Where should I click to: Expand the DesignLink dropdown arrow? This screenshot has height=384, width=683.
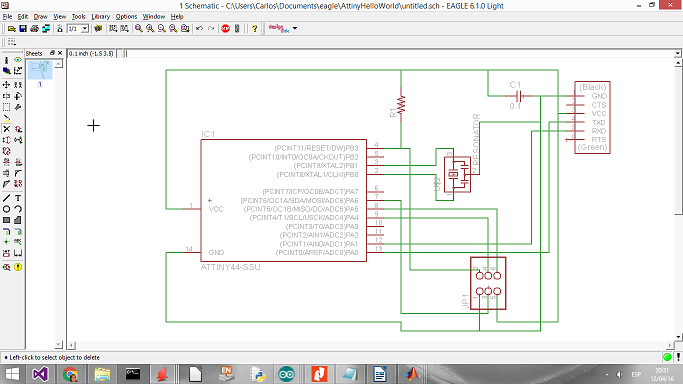[x=295, y=28]
